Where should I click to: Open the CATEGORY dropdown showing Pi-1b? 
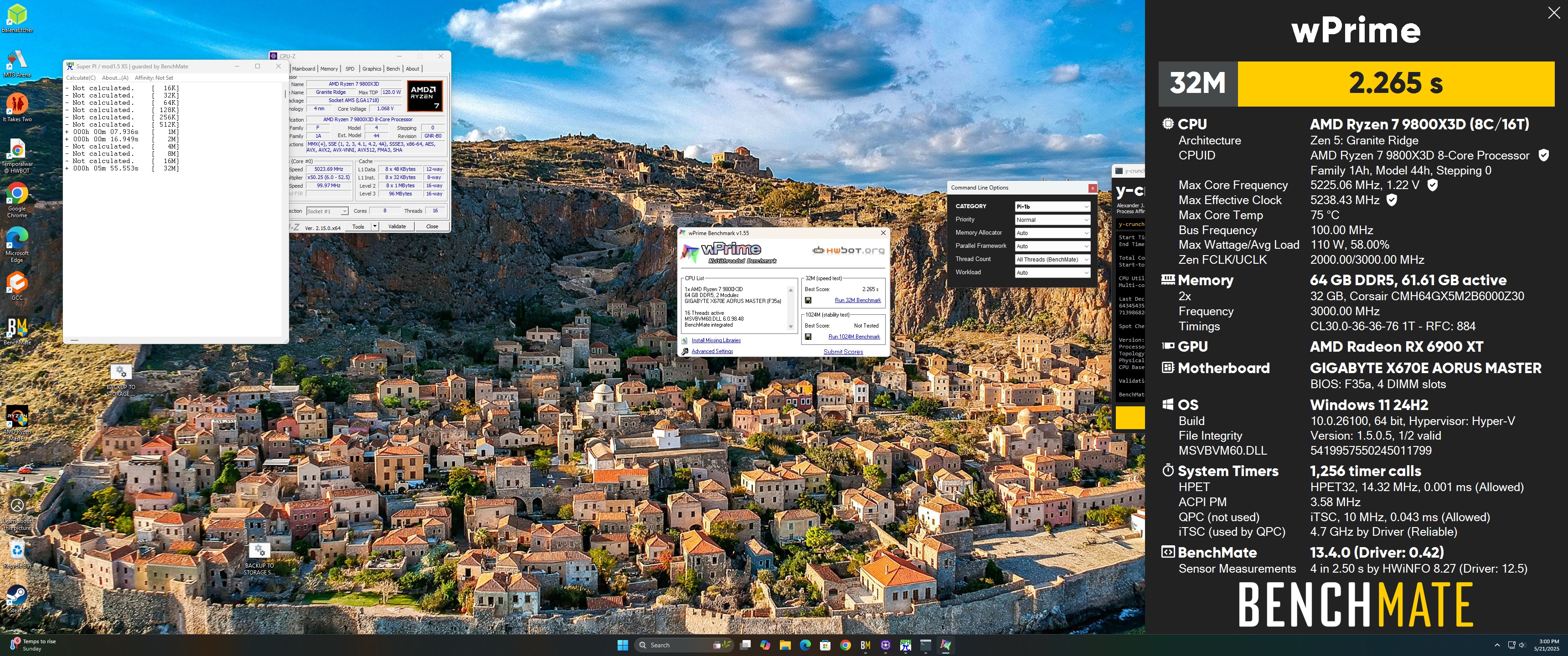click(1052, 206)
